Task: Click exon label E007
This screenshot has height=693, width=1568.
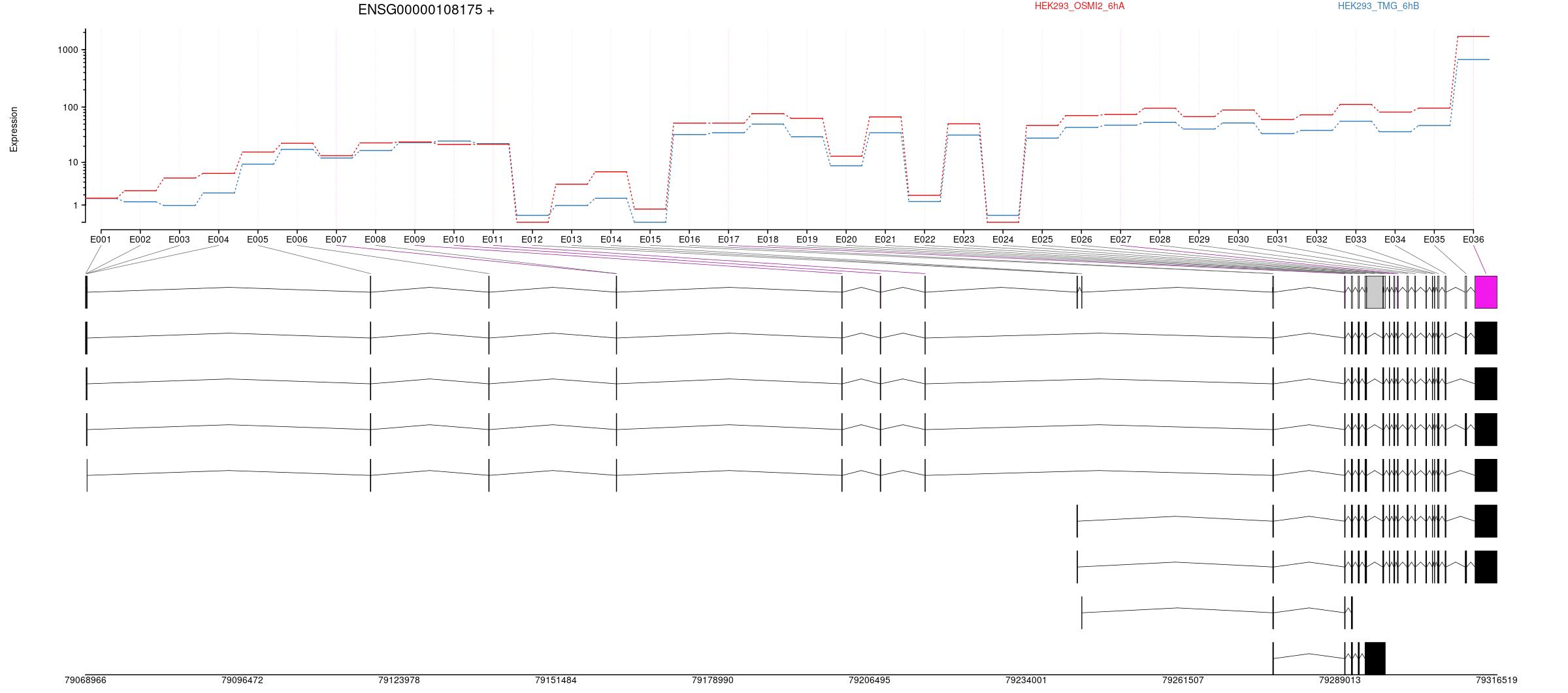Action: point(336,239)
